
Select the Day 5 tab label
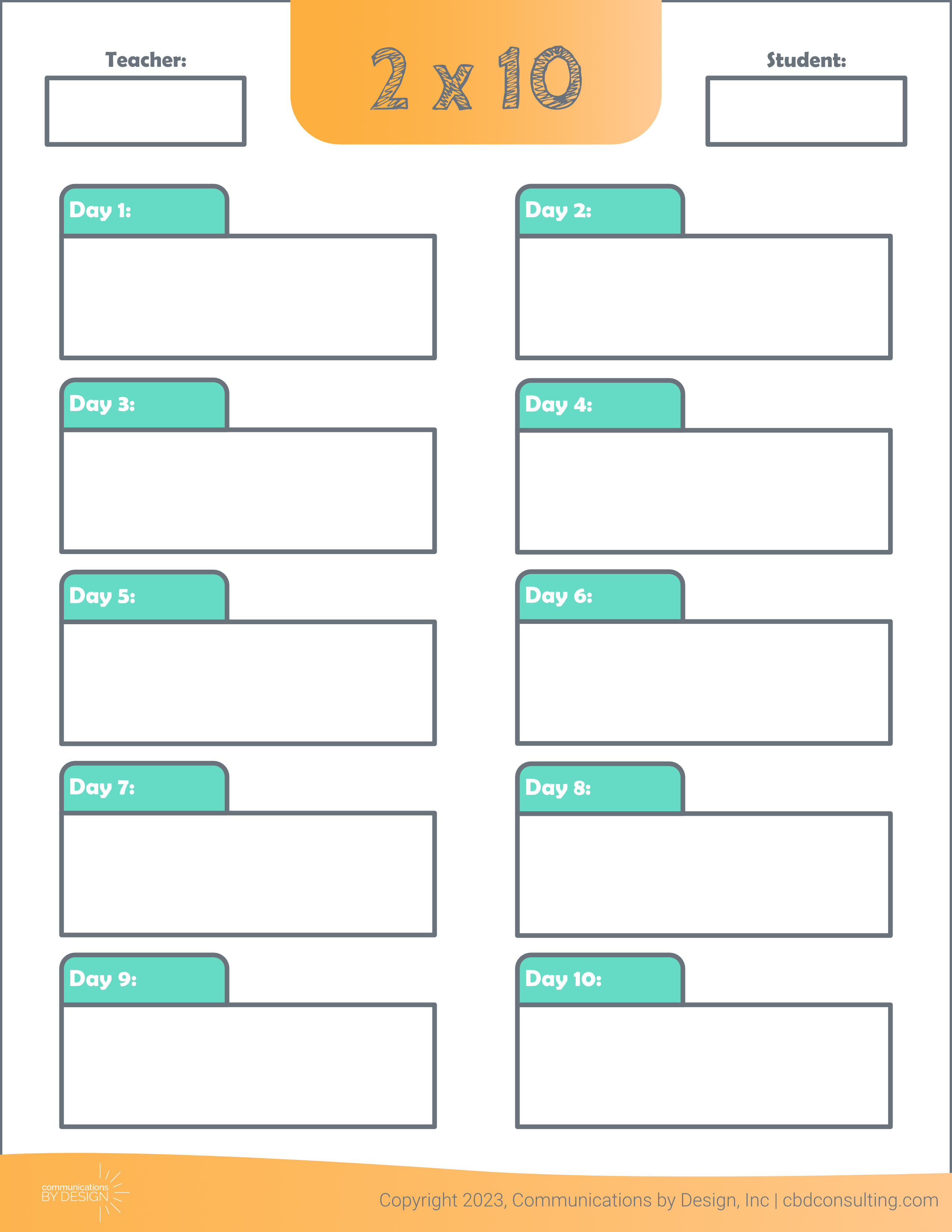(144, 596)
